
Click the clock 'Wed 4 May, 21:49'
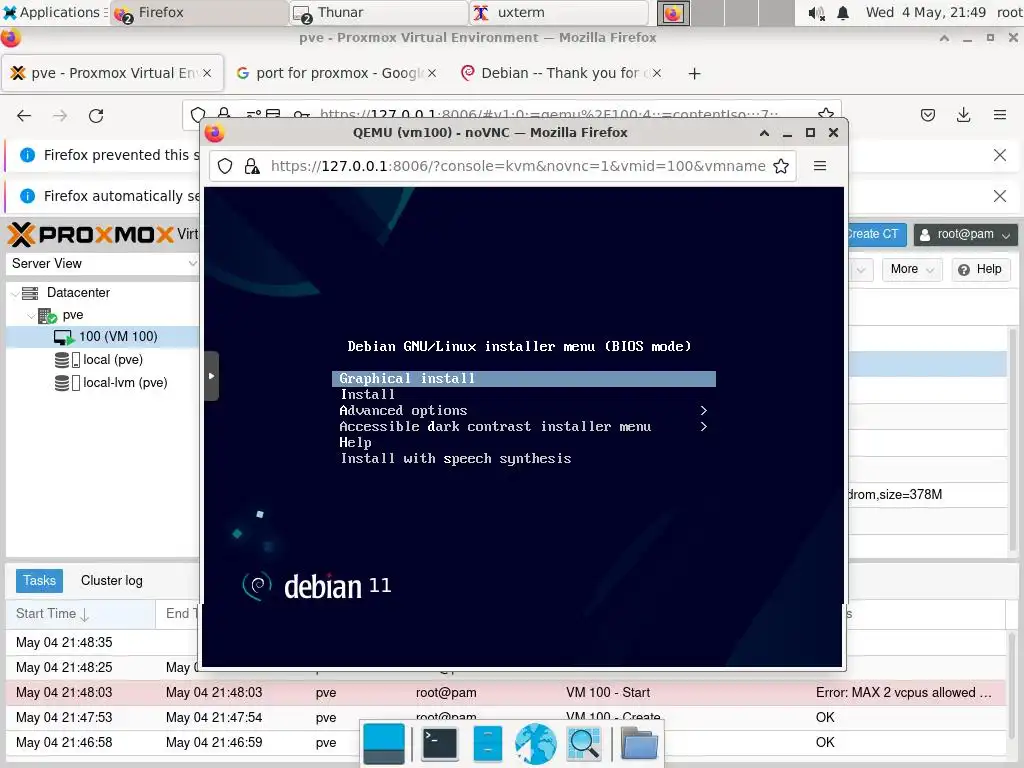[925, 12]
